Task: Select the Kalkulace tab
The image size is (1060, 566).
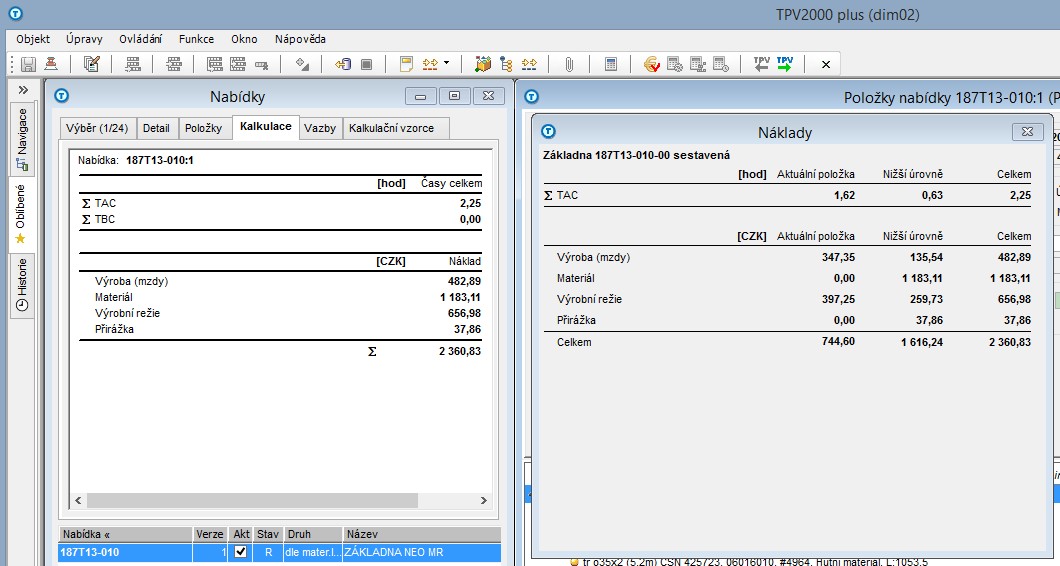Action: pyautogui.click(x=266, y=126)
